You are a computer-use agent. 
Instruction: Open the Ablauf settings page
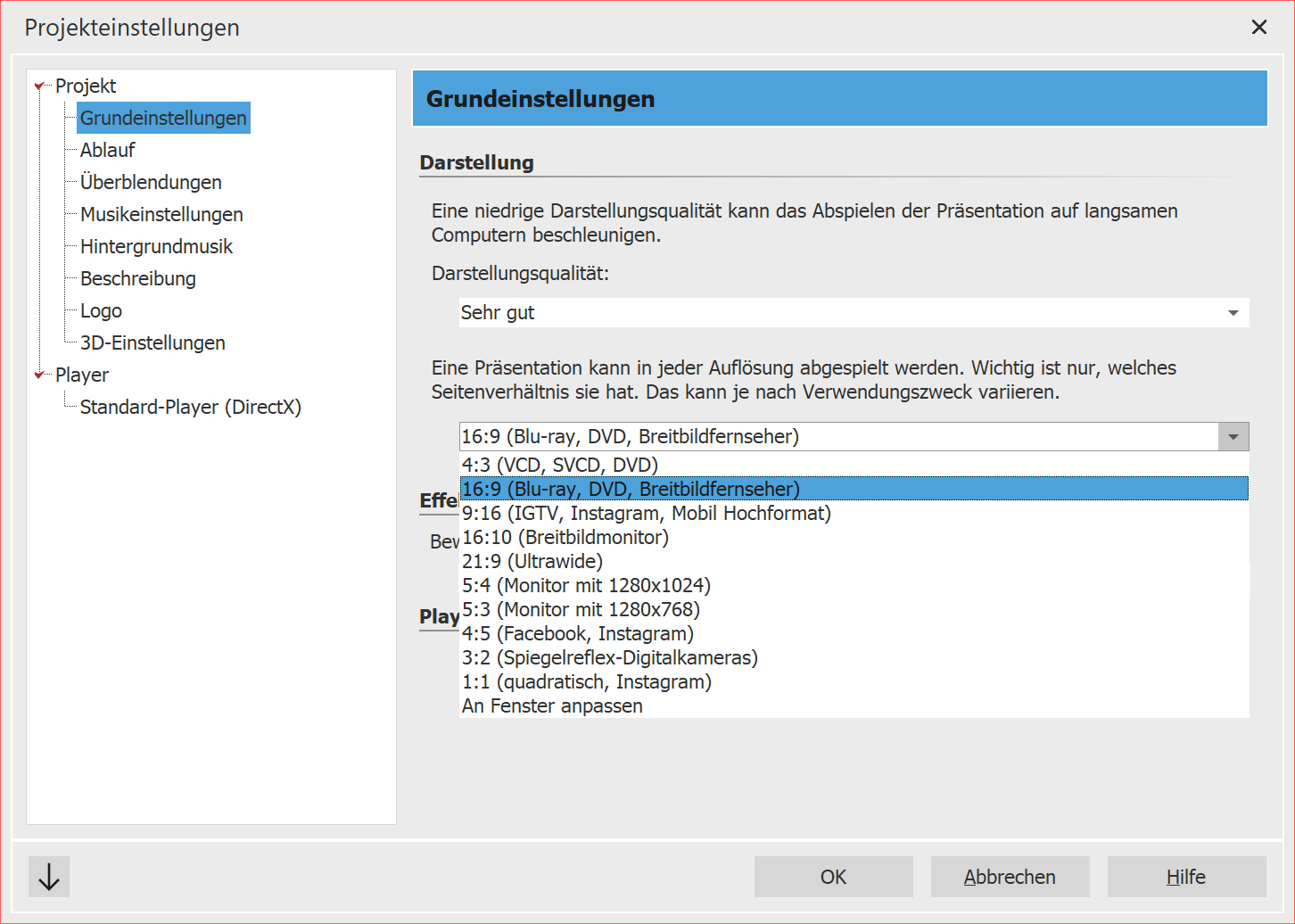point(108,150)
